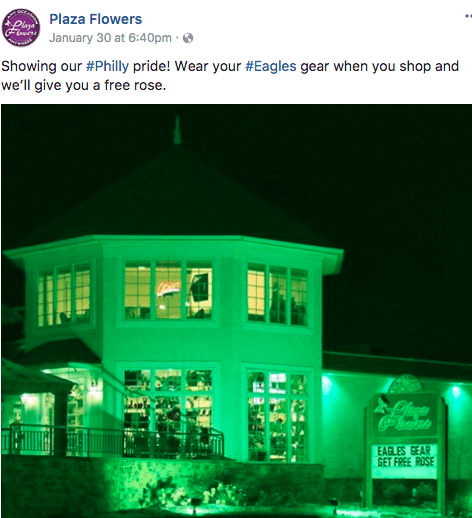Click the lower right ground-floor window
The image size is (472, 518).
pyautogui.click(x=277, y=416)
